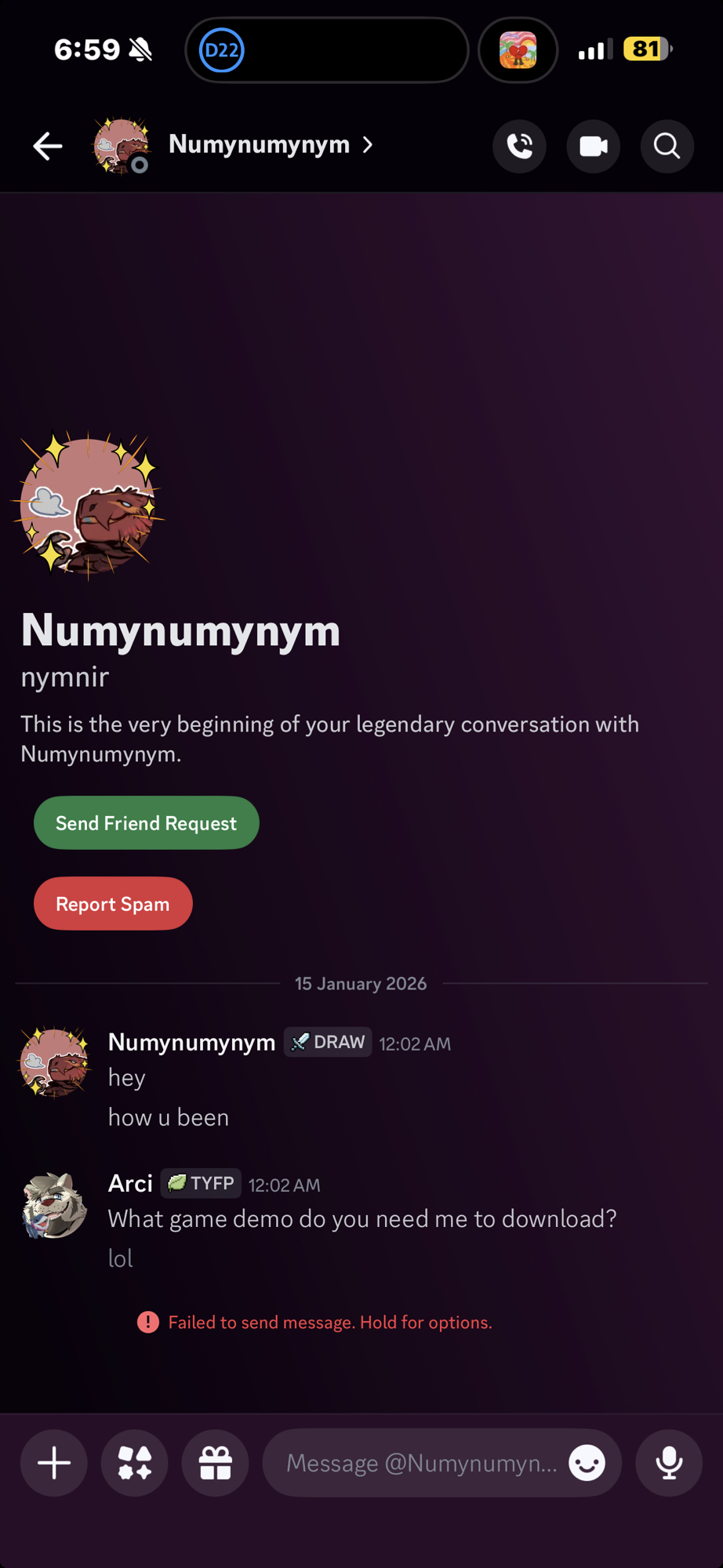Record a voice message with microphone

[x=669, y=1463]
